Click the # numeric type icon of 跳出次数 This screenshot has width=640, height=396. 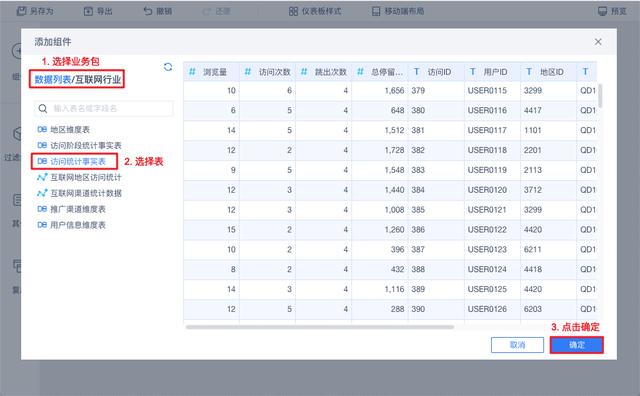[304, 72]
